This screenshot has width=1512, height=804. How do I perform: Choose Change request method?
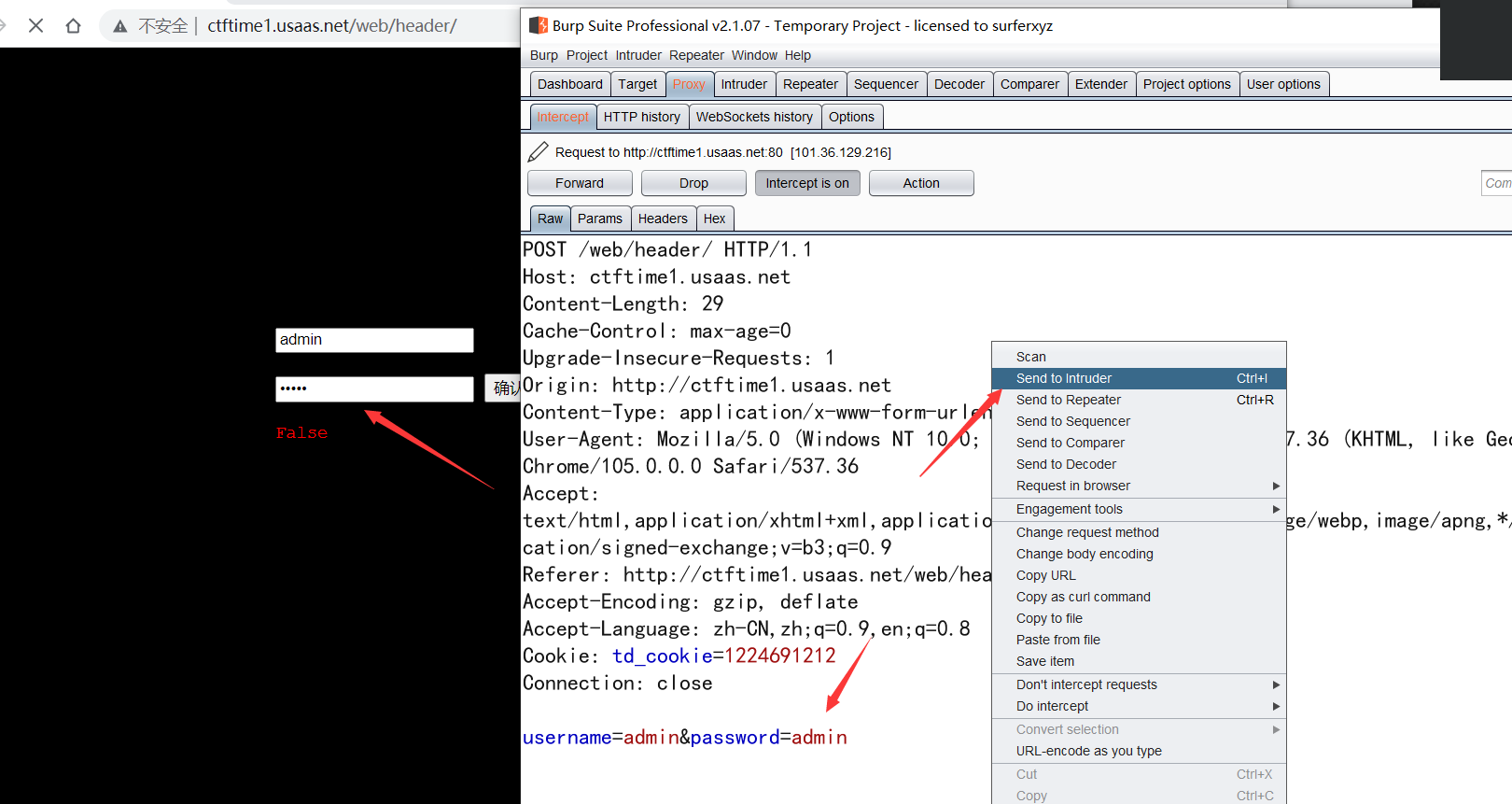click(1139, 532)
